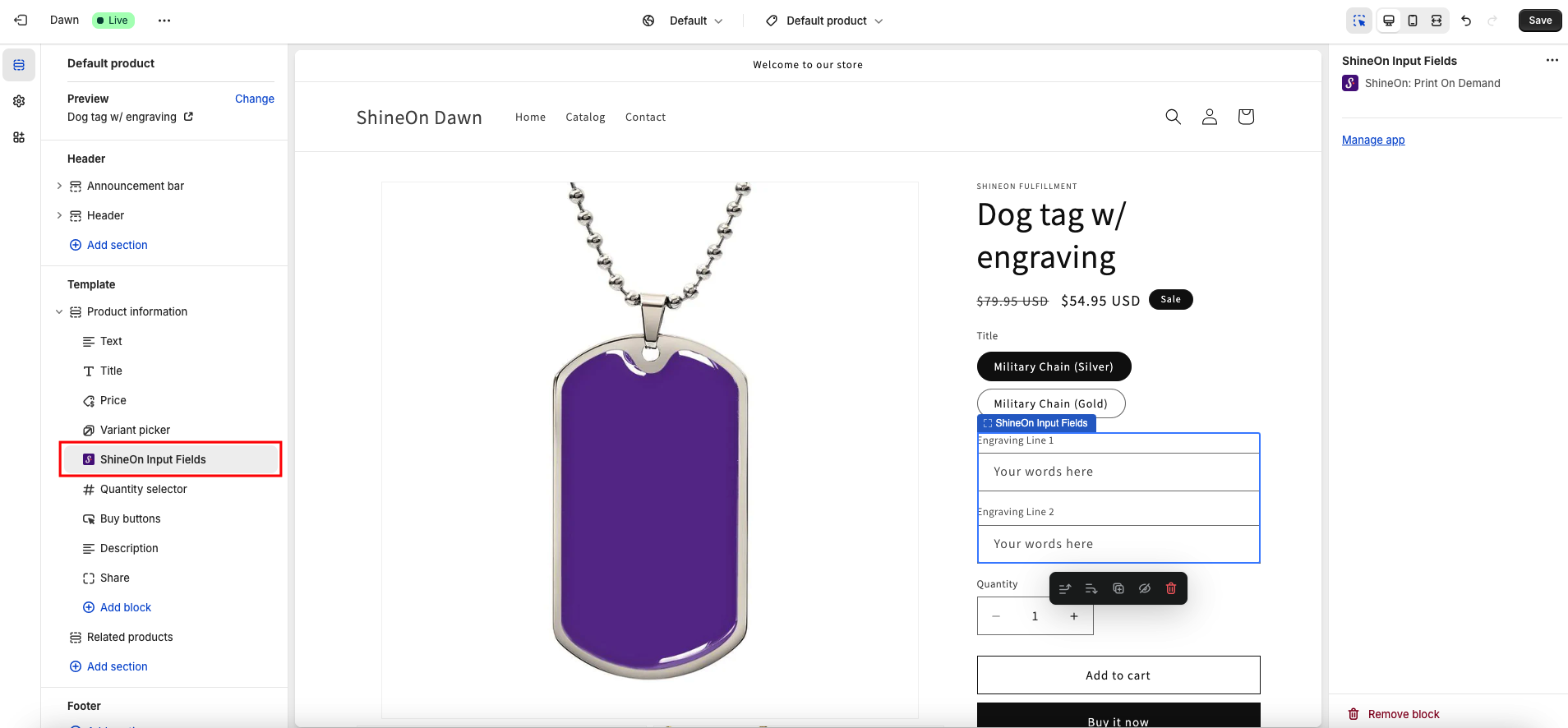1568x728 pixels.
Task: Exit the theme editor via back icon
Action: coord(21,21)
